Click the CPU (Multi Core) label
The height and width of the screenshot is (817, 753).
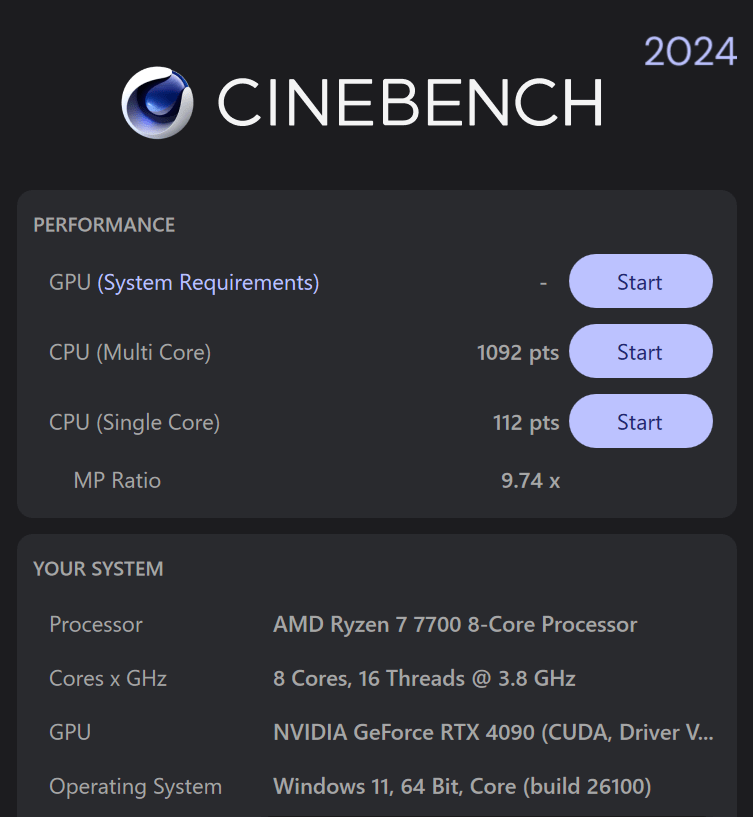(x=129, y=352)
